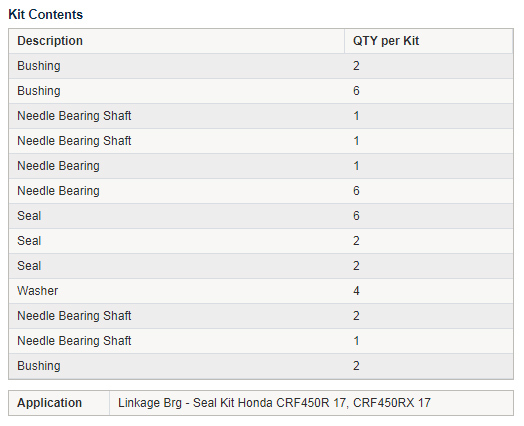This screenshot has height=426, width=524.
Task: Click the Needle Bearing row with quantity 1
Action: [x=261, y=166]
